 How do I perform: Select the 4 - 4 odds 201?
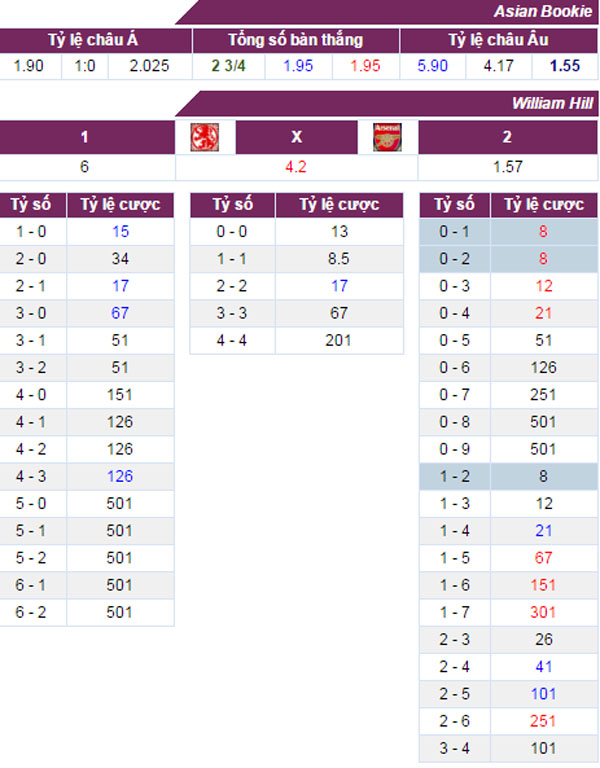(339, 340)
